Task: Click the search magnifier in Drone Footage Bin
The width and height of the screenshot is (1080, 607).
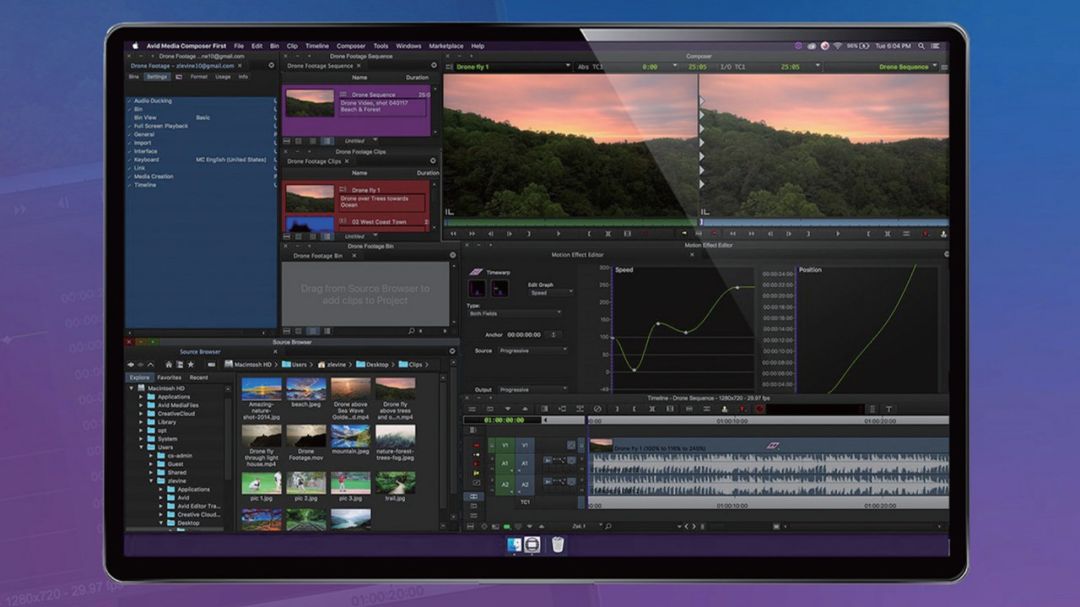Action: 411,331
